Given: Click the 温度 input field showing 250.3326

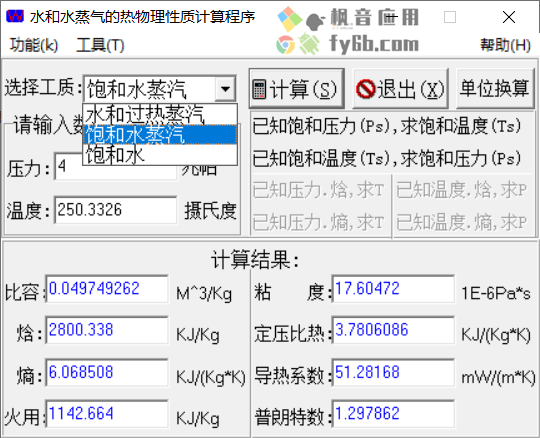Looking at the screenshot, I should [x=116, y=210].
